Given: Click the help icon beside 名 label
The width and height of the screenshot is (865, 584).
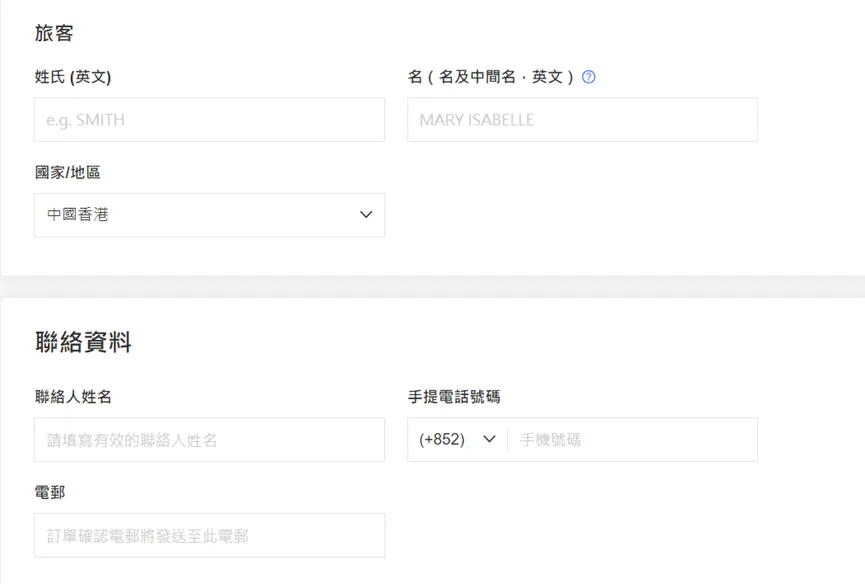Looking at the screenshot, I should [589, 77].
